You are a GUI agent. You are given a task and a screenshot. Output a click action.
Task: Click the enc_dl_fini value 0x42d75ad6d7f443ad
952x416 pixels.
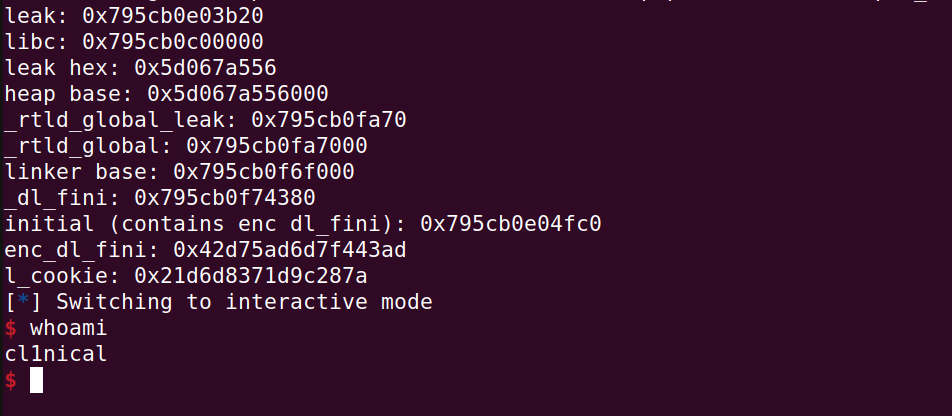(x=290, y=249)
